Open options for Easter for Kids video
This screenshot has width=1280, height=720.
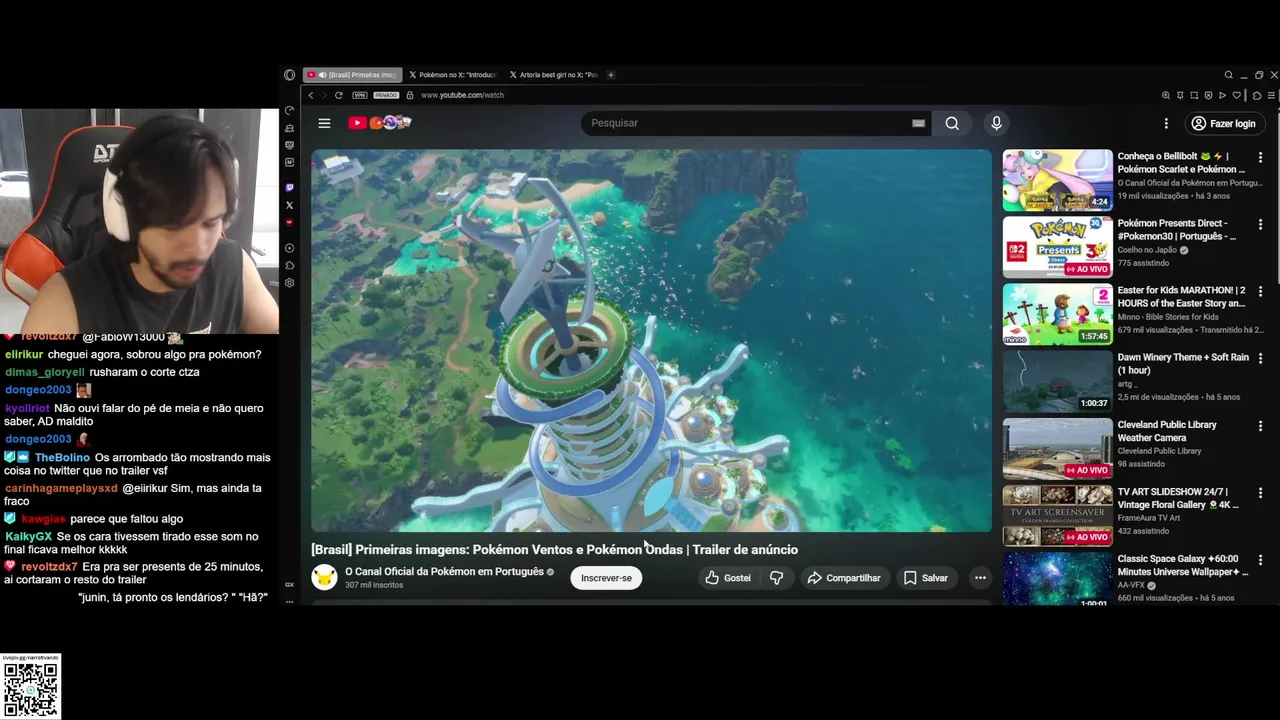1260,291
